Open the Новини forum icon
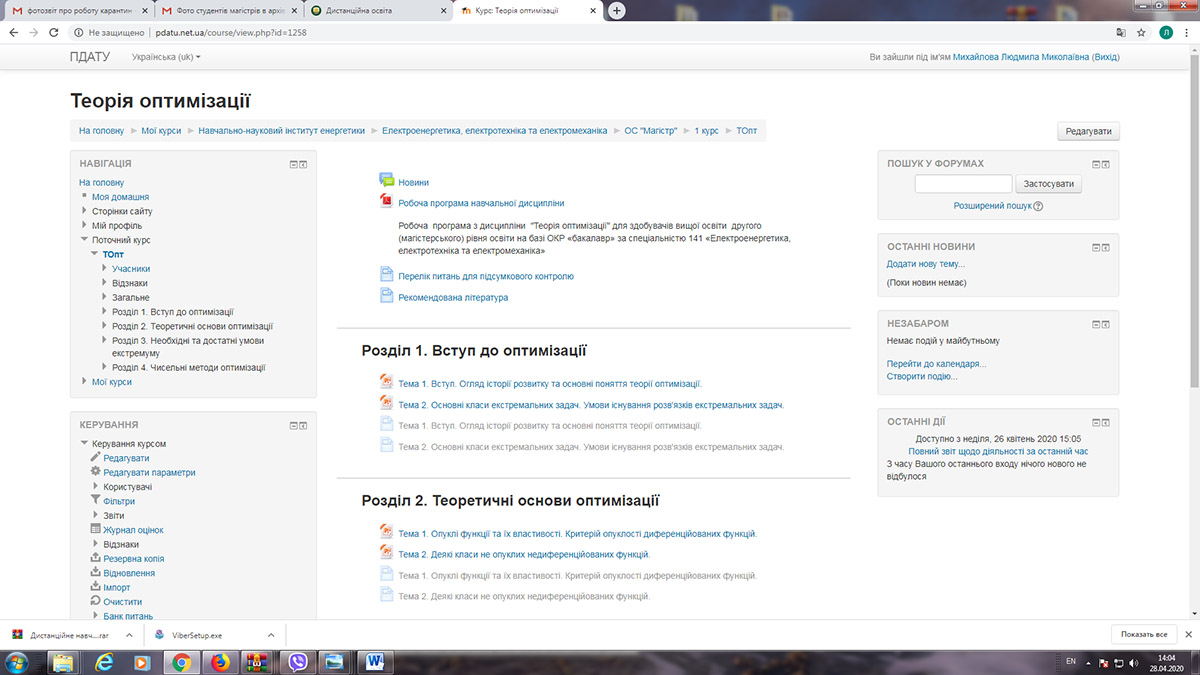 [x=387, y=181]
